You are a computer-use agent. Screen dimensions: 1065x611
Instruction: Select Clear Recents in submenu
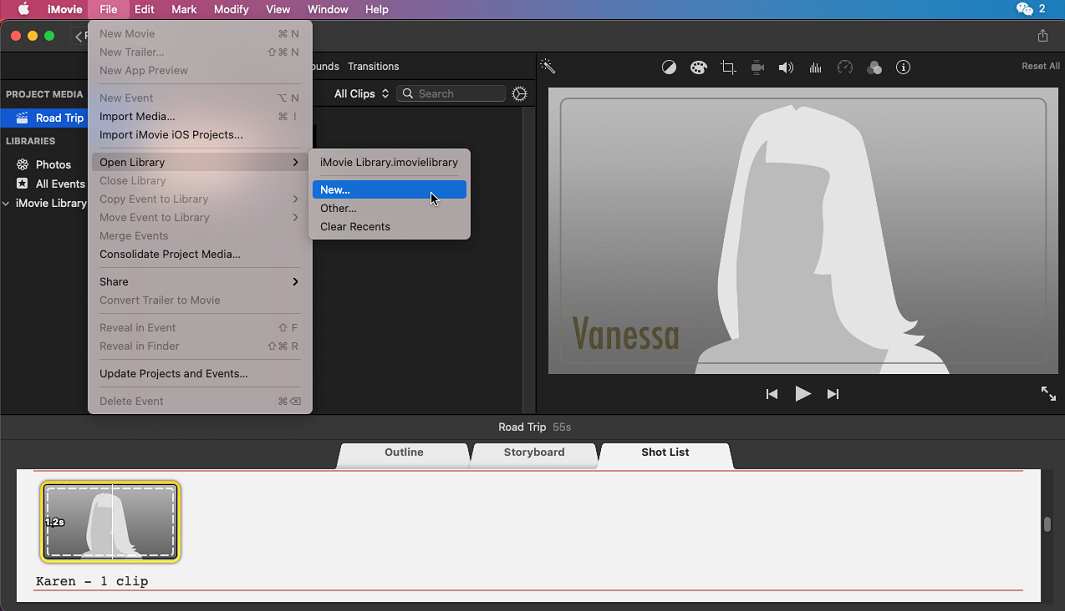coord(389,227)
